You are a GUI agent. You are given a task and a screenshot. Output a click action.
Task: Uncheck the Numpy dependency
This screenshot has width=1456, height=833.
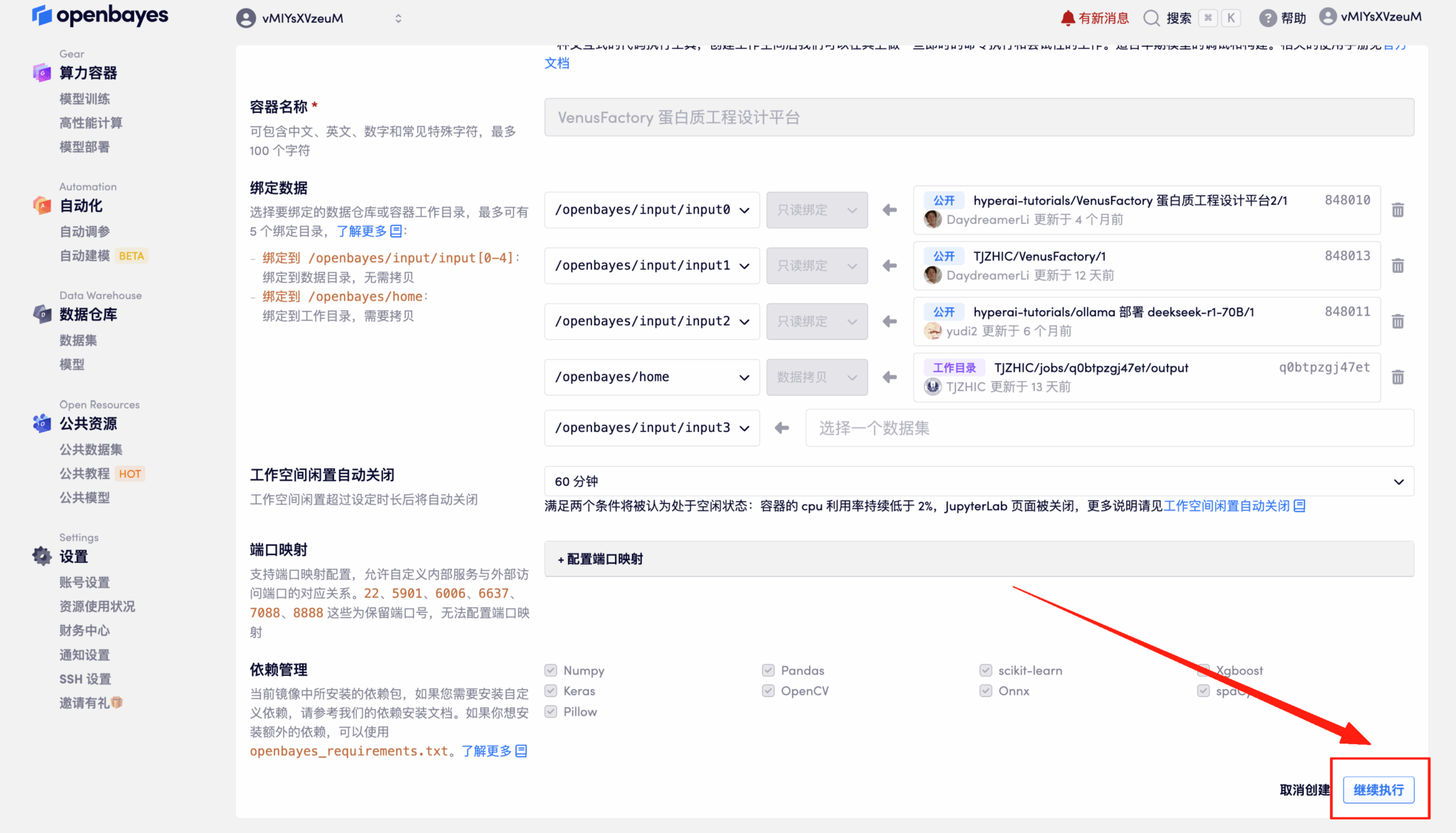[550, 670]
